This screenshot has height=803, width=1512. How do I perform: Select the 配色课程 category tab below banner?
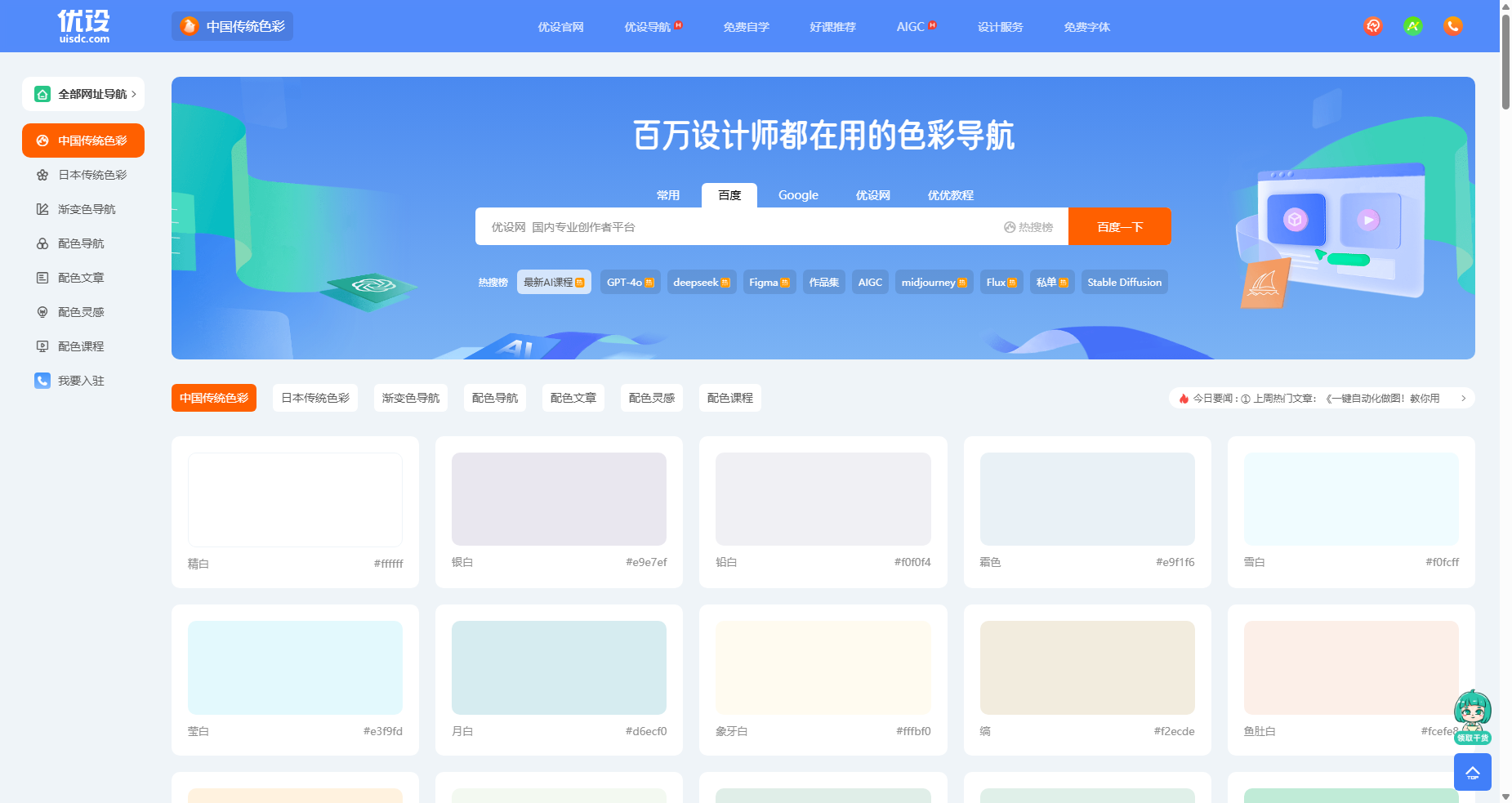[x=730, y=398]
